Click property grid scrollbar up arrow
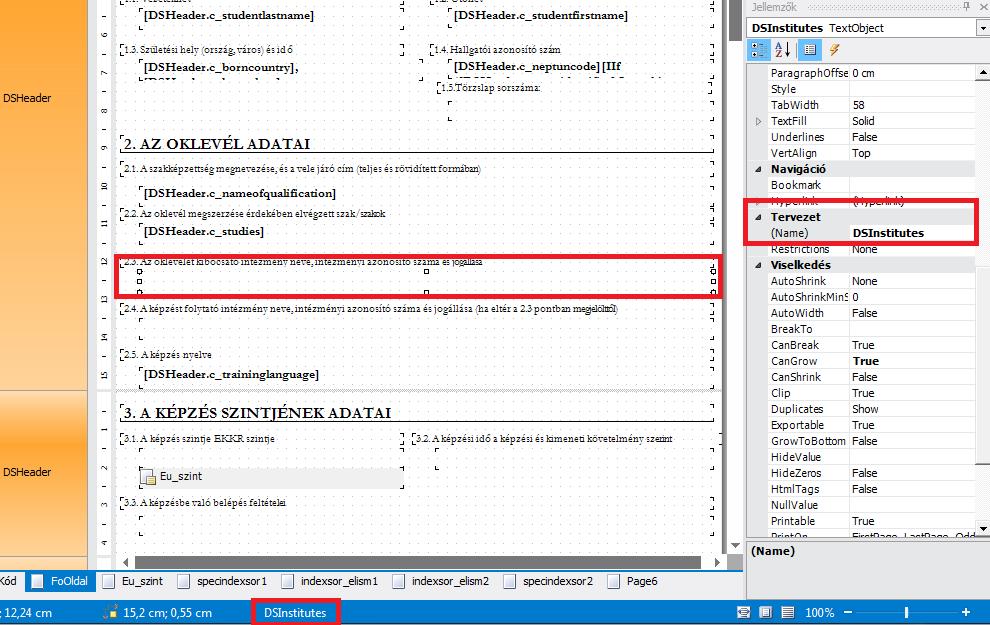 tap(982, 73)
